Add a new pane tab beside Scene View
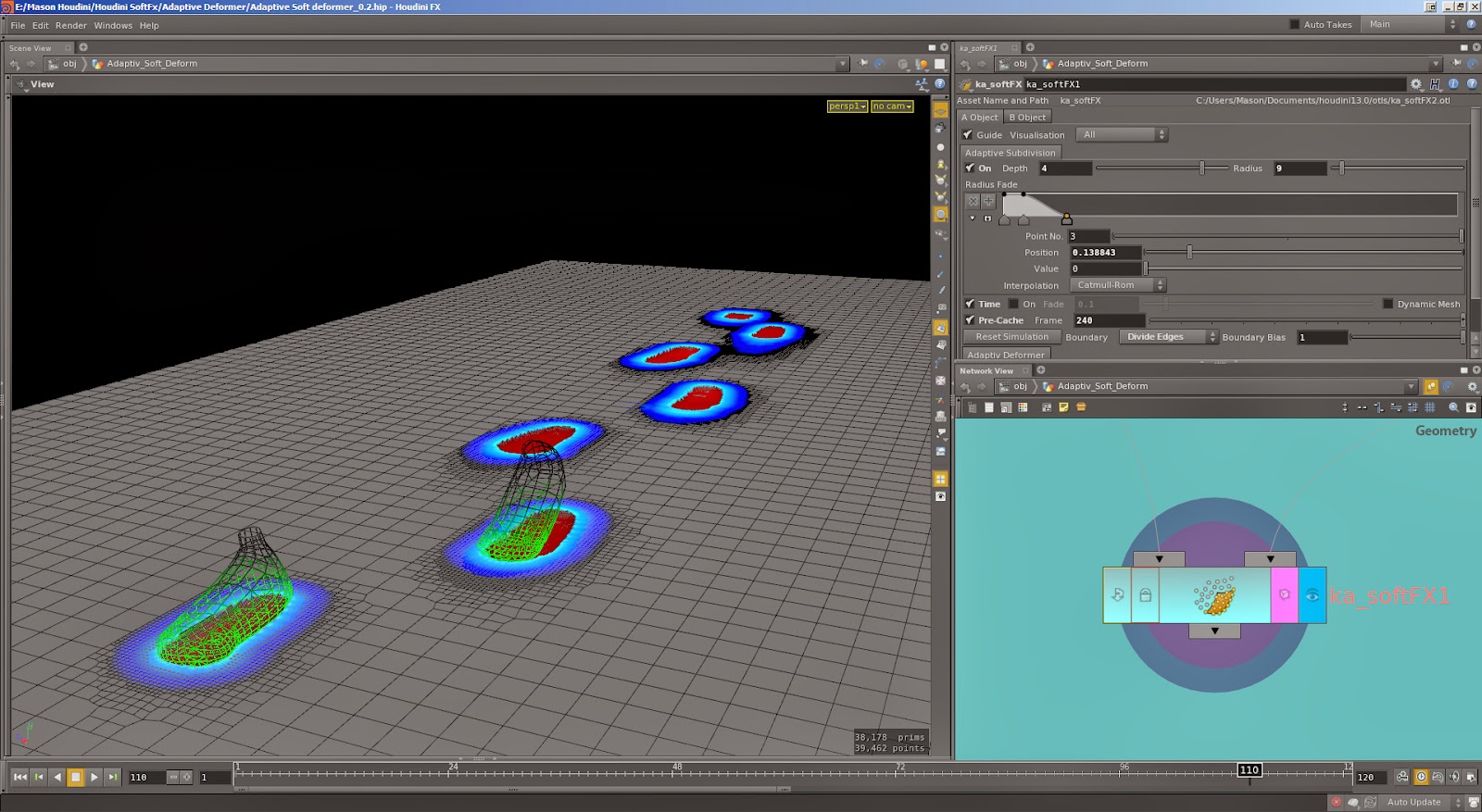Image resolution: width=1482 pixels, height=812 pixels. tap(83, 47)
